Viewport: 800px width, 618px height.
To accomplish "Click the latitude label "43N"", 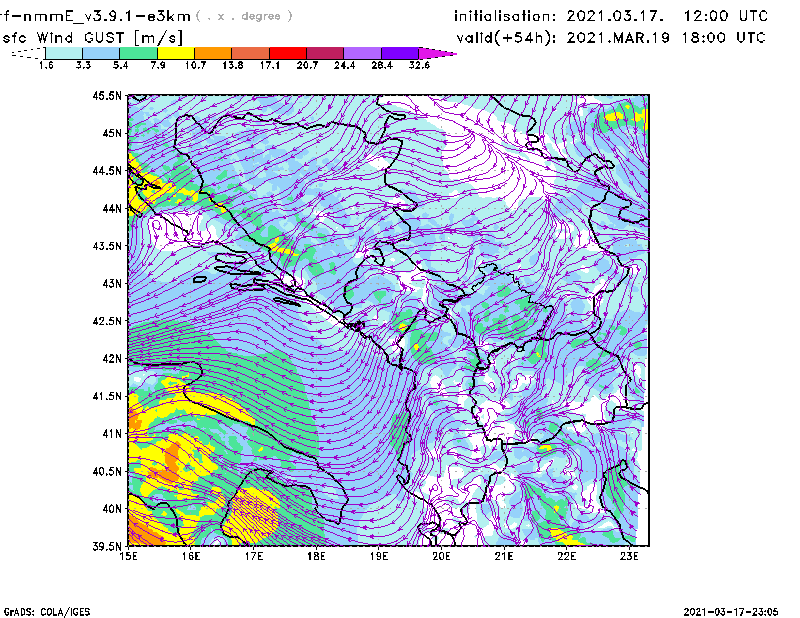I will [112, 283].
